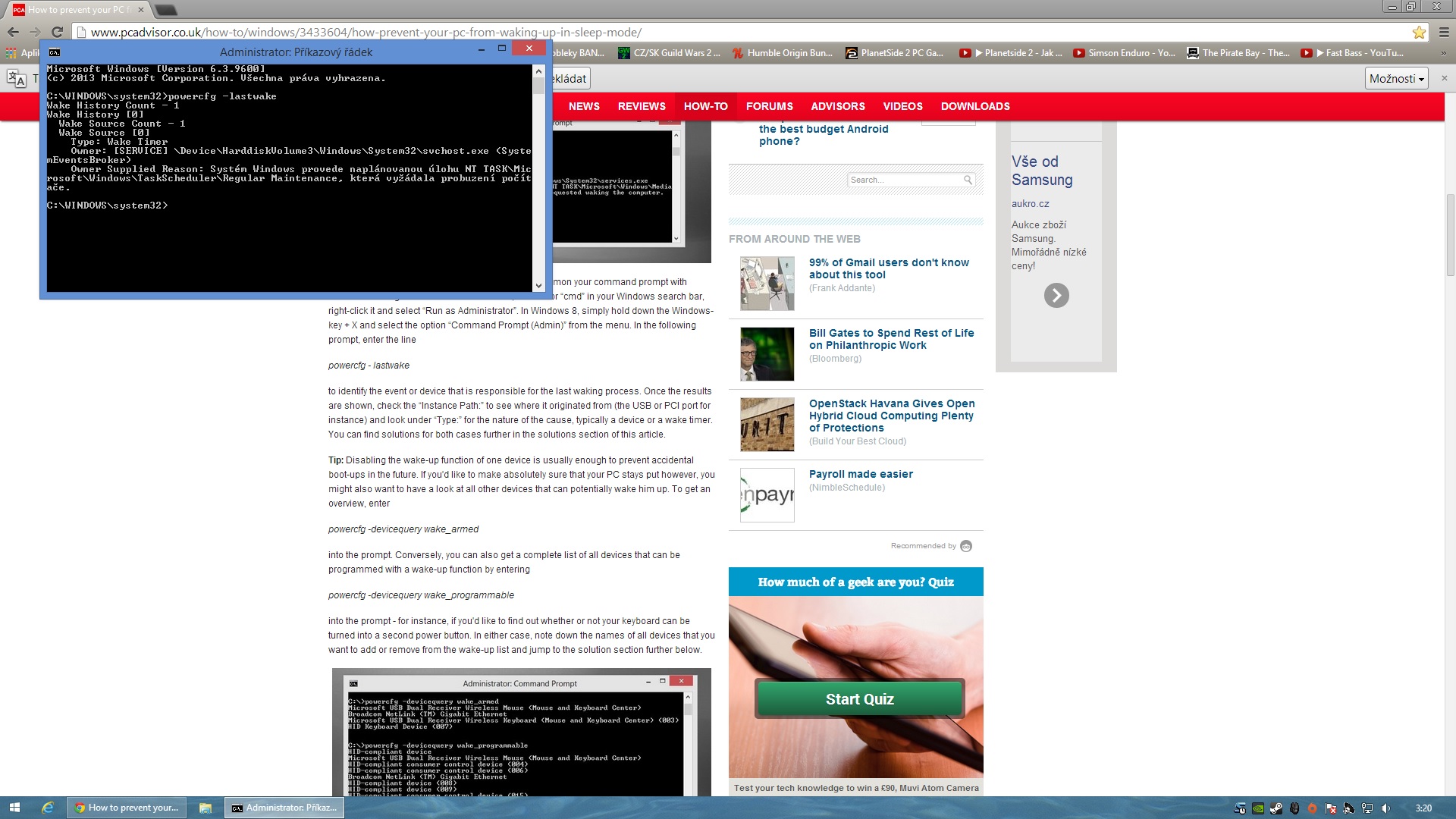Open the satellite dish tray icon
This screenshot has height=819, width=1456.
(x=1349, y=808)
